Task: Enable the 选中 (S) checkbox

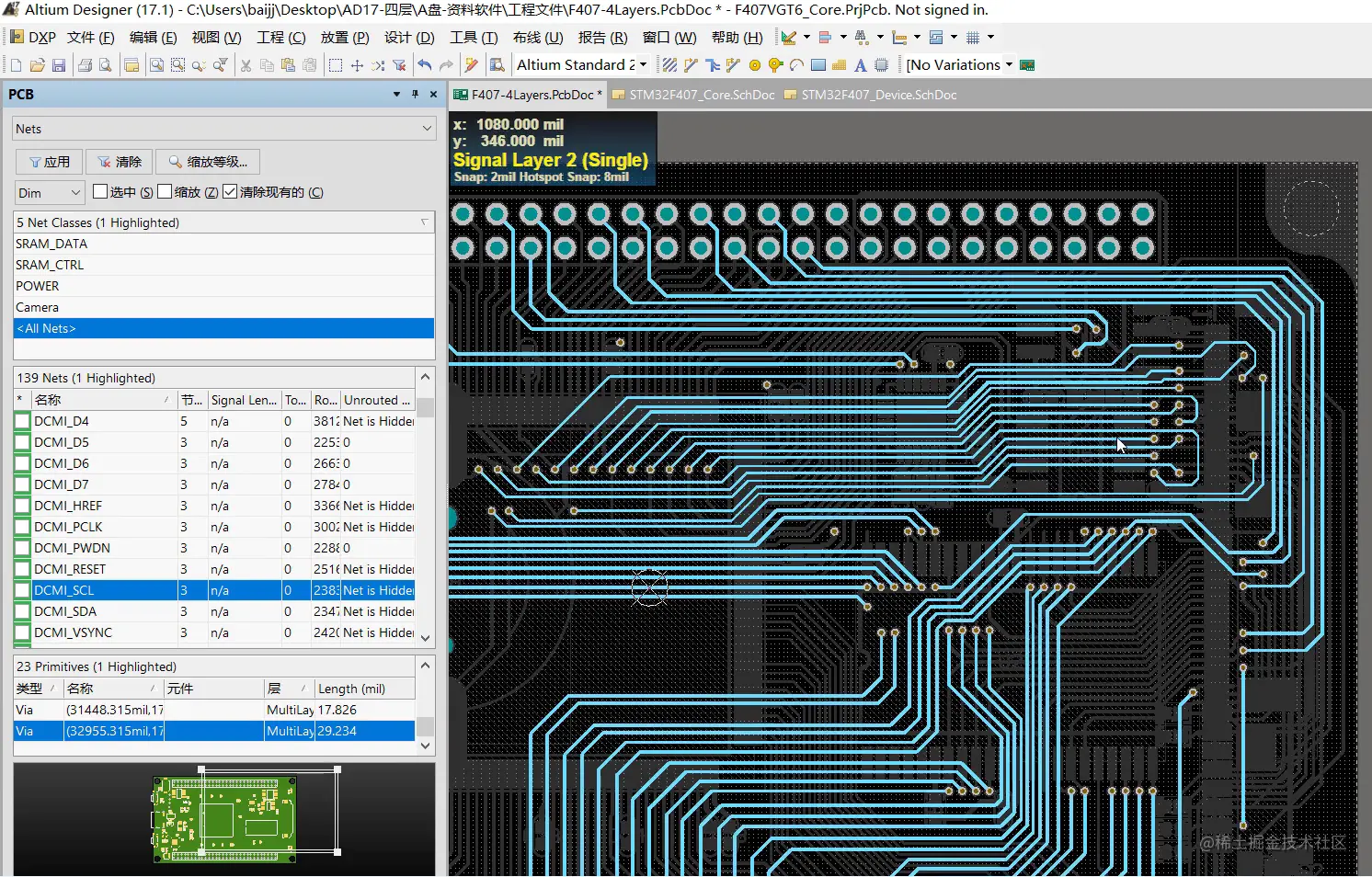Action: pyautogui.click(x=100, y=191)
